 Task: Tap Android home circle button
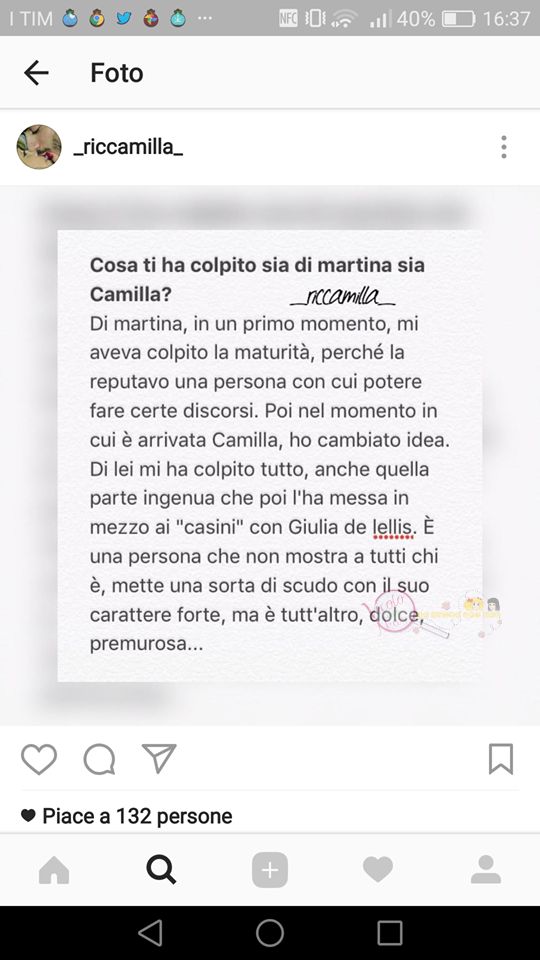[x=270, y=933]
